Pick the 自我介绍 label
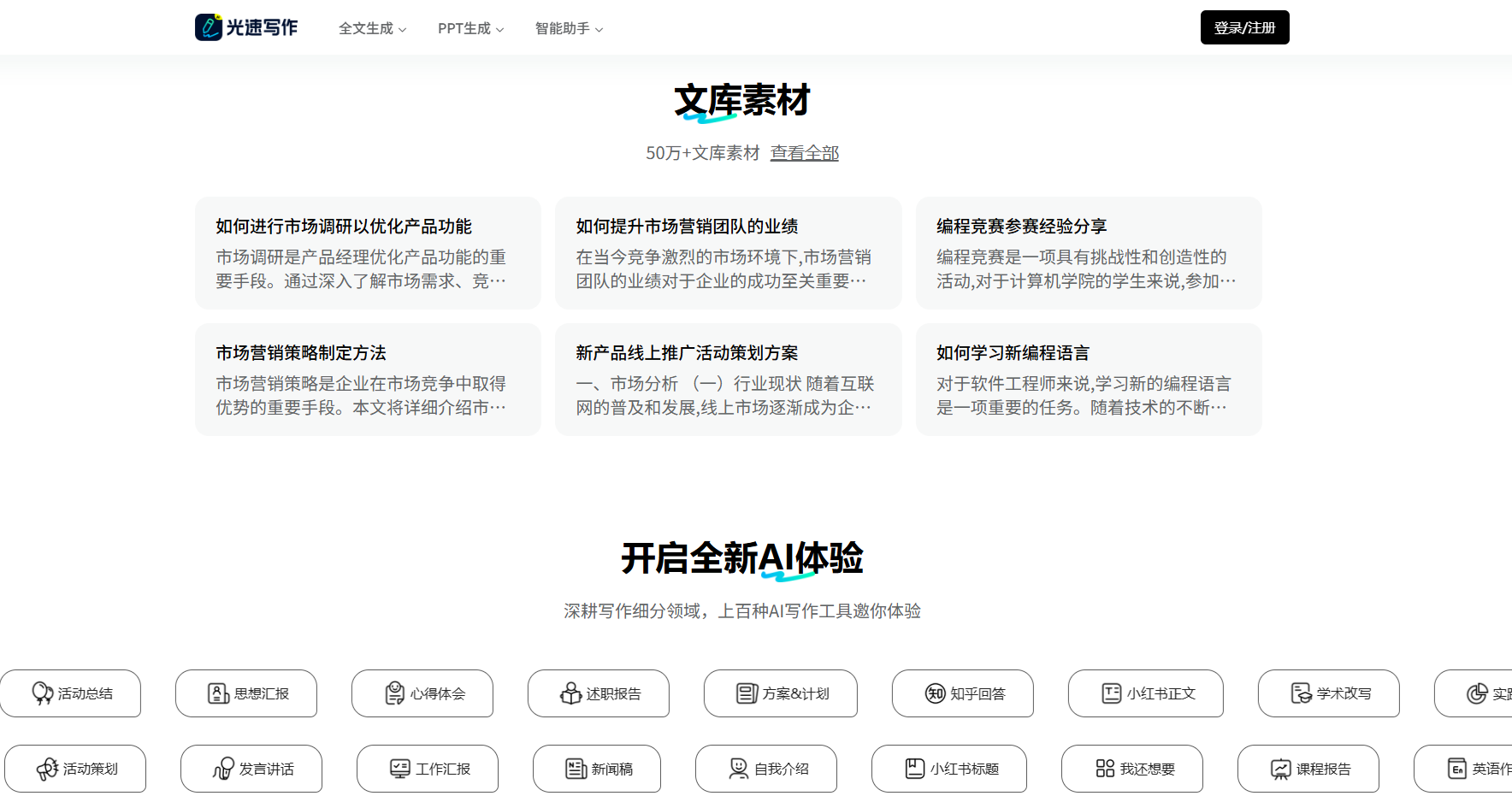 782,769
